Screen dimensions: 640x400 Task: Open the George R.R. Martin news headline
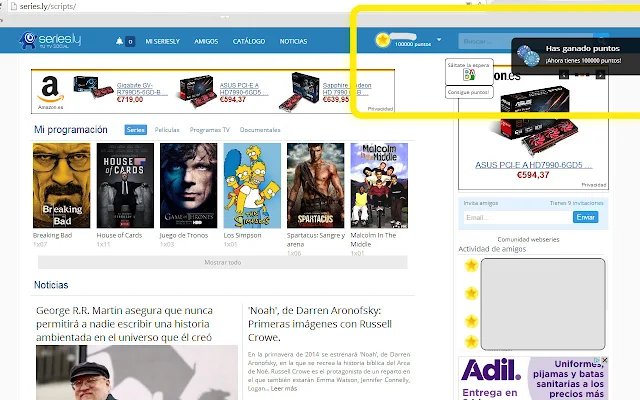pyautogui.click(x=124, y=324)
